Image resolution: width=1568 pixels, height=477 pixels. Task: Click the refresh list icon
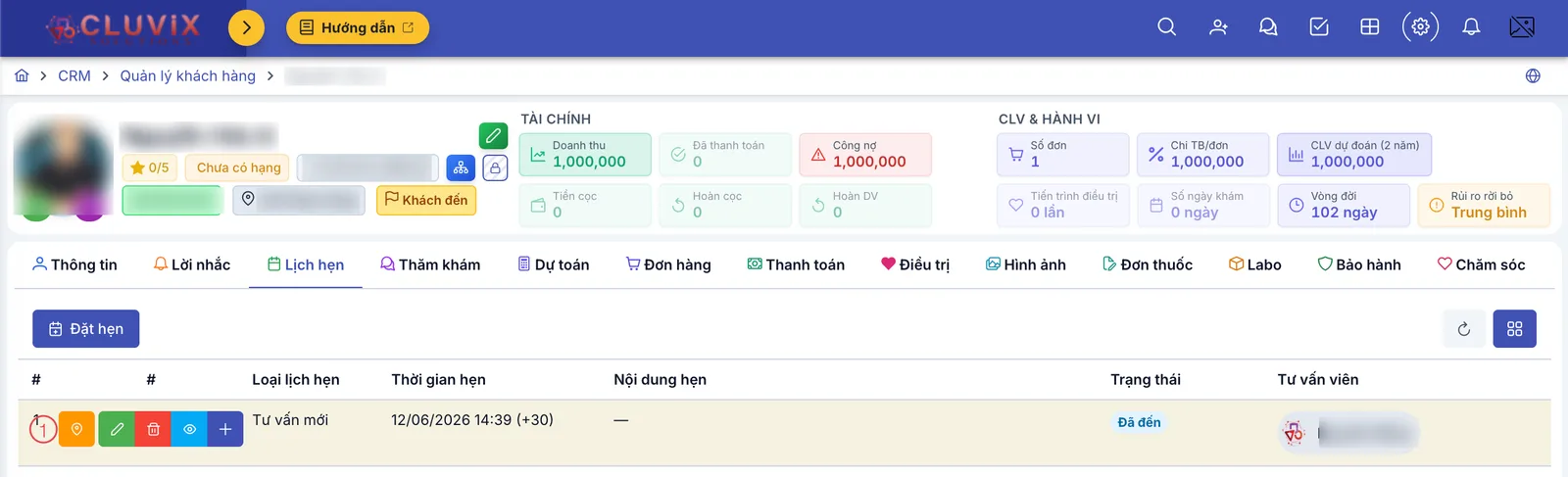click(x=1464, y=329)
